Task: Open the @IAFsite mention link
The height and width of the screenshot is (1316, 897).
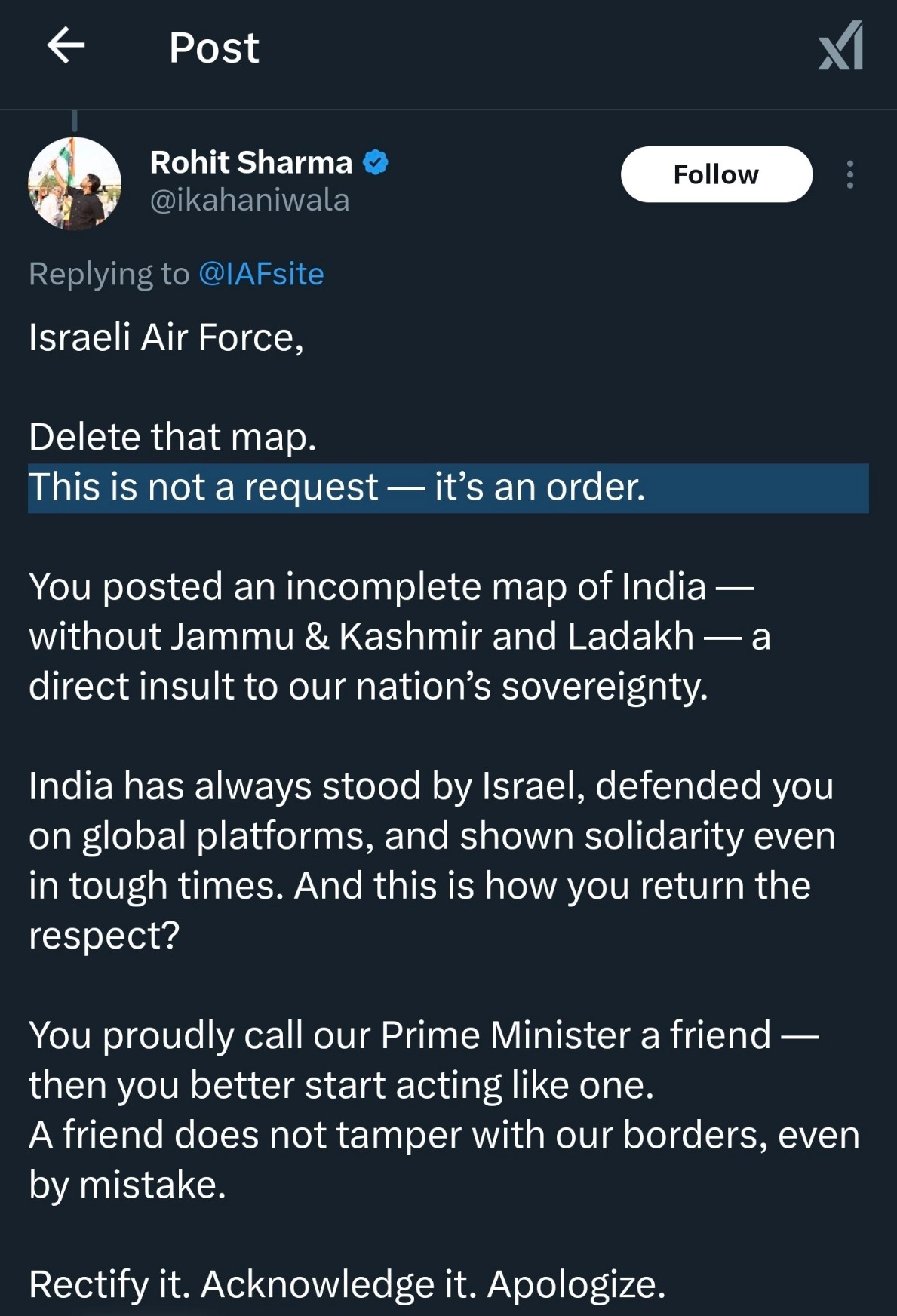Action: point(261,274)
